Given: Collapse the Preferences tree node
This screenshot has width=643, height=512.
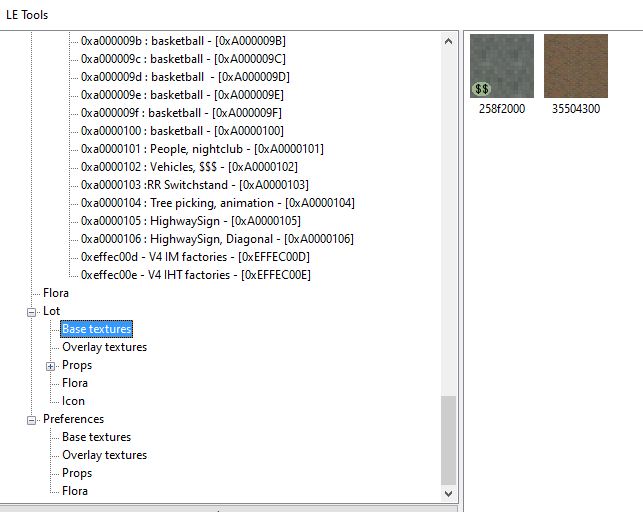Looking at the screenshot, I should point(32,420).
